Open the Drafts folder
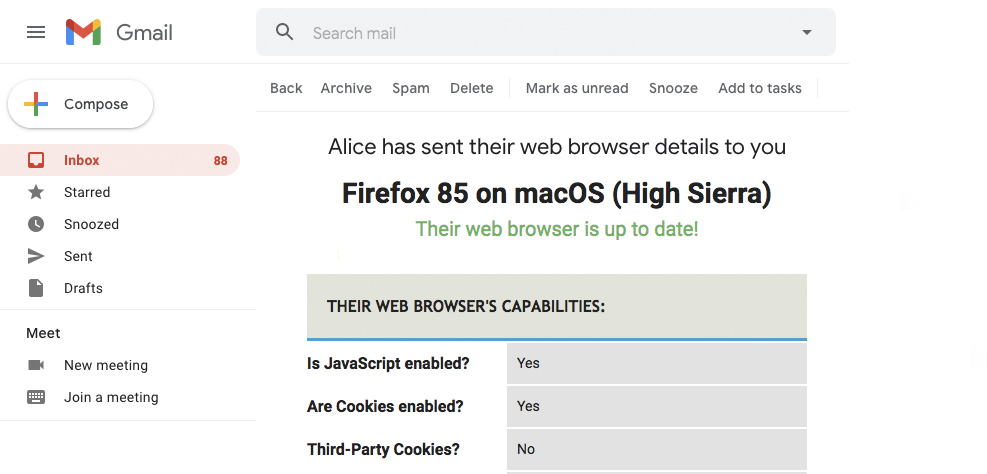Viewport: 987px width, 474px height. (x=83, y=288)
